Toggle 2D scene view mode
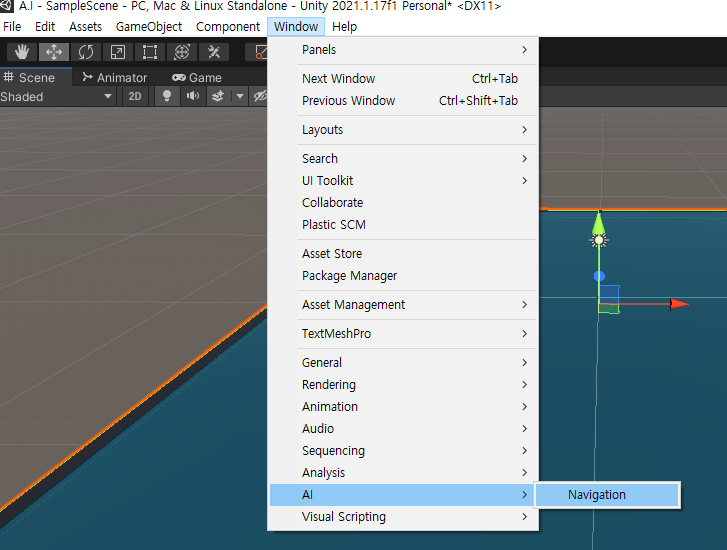This screenshot has height=550, width=727. tap(135, 96)
